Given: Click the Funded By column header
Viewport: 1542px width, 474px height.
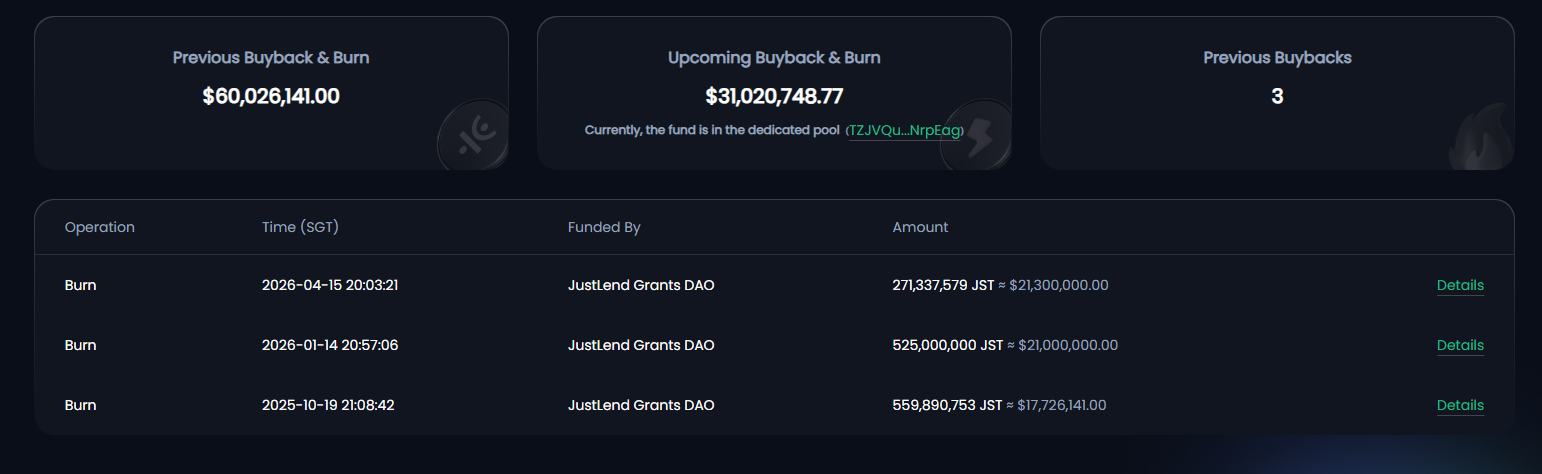Looking at the screenshot, I should click(x=604, y=227).
